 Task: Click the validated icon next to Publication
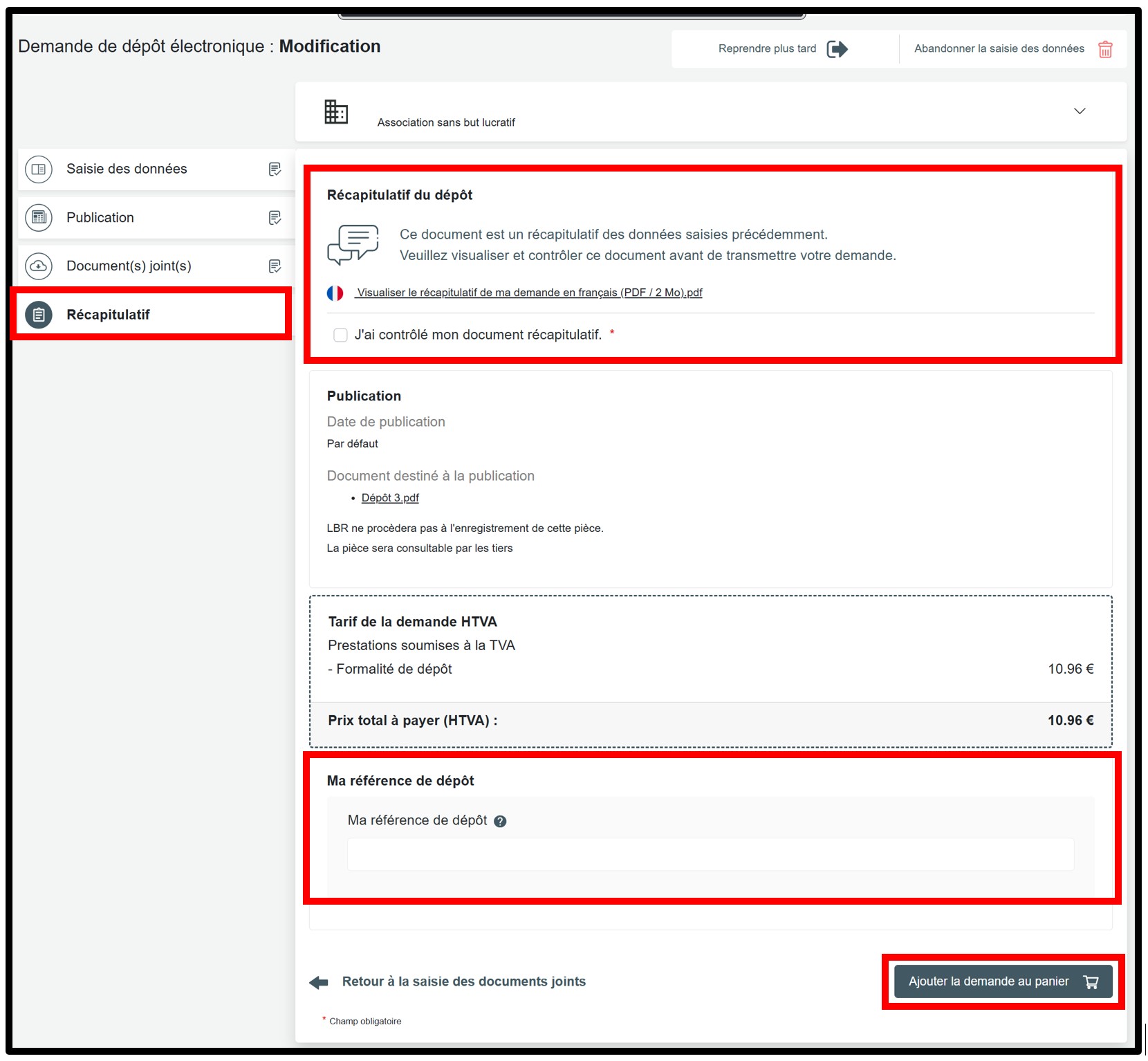point(275,218)
